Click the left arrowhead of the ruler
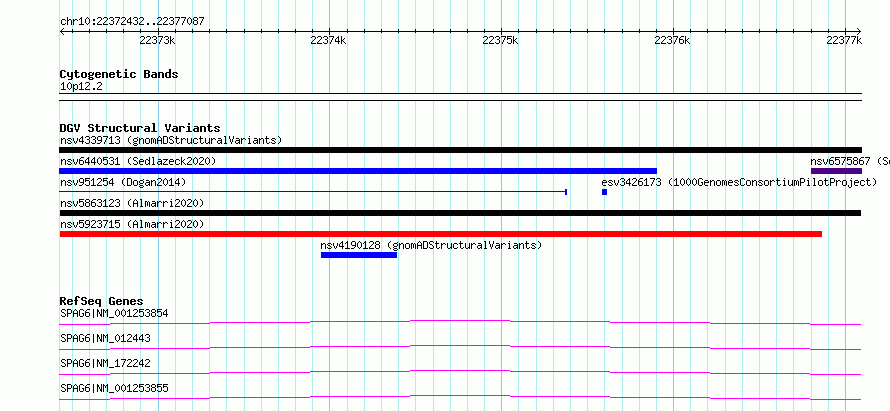 tap(62, 31)
